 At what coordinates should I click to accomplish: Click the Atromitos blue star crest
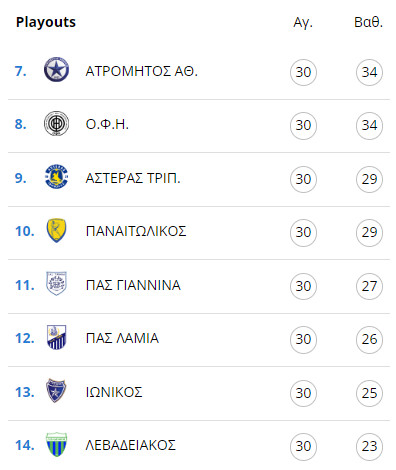[56, 70]
